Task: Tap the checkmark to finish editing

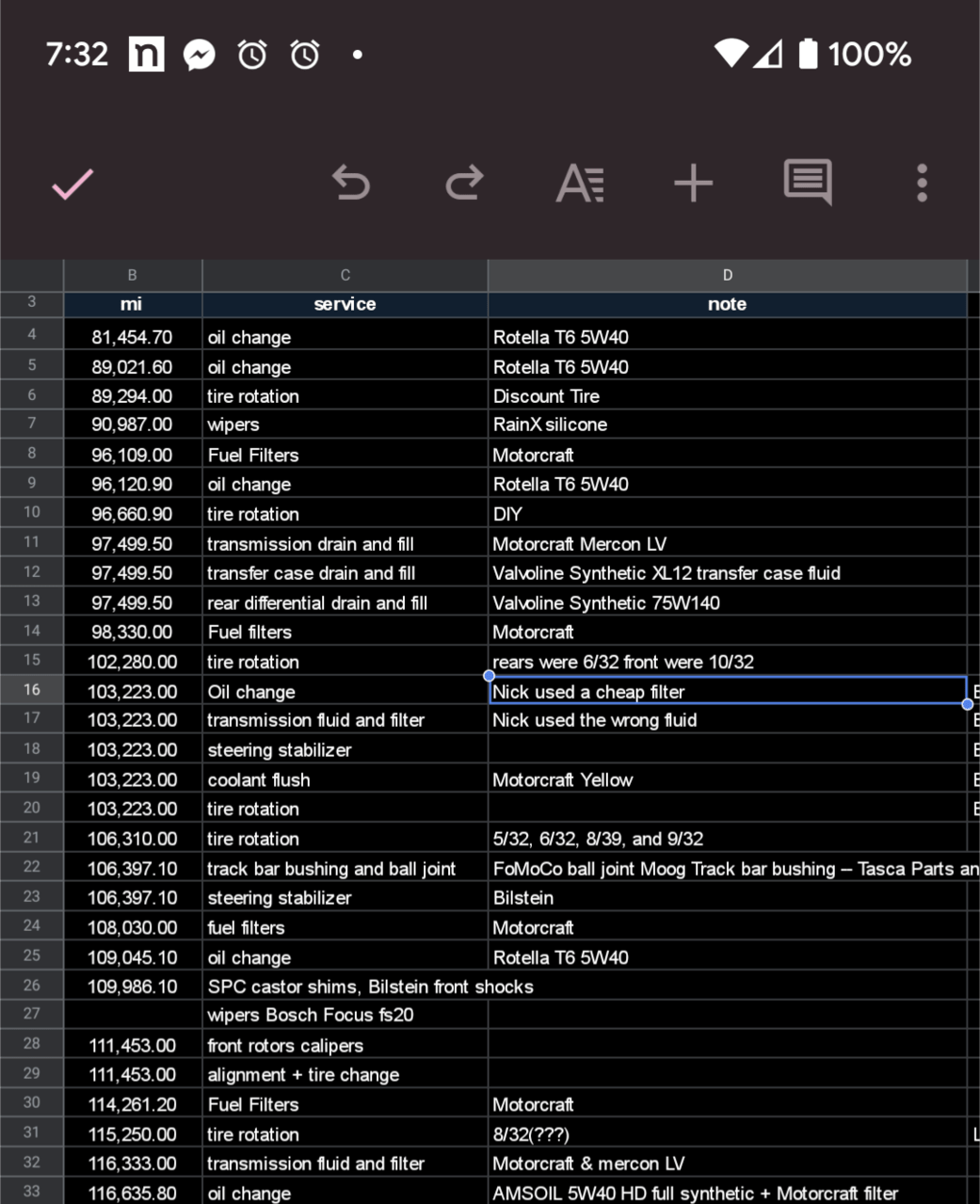Action: click(x=72, y=184)
